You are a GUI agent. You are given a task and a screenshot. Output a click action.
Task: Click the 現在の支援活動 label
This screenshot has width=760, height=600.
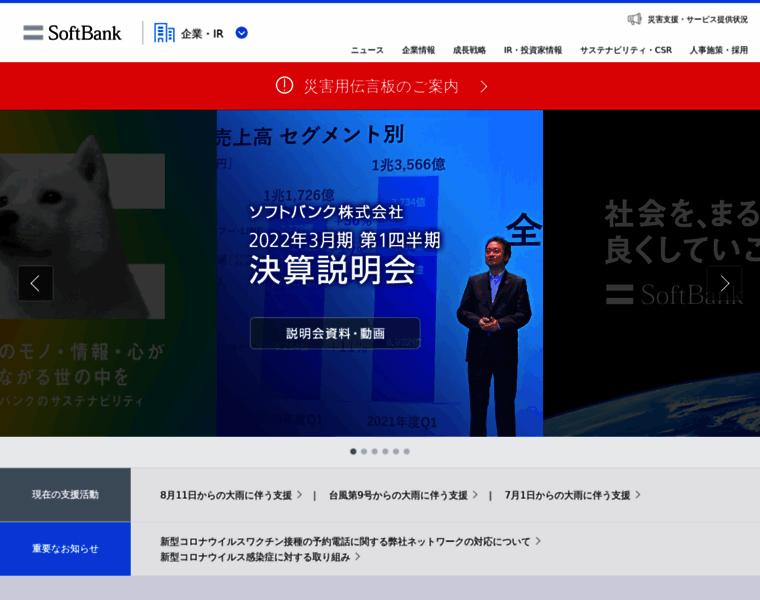(65, 494)
